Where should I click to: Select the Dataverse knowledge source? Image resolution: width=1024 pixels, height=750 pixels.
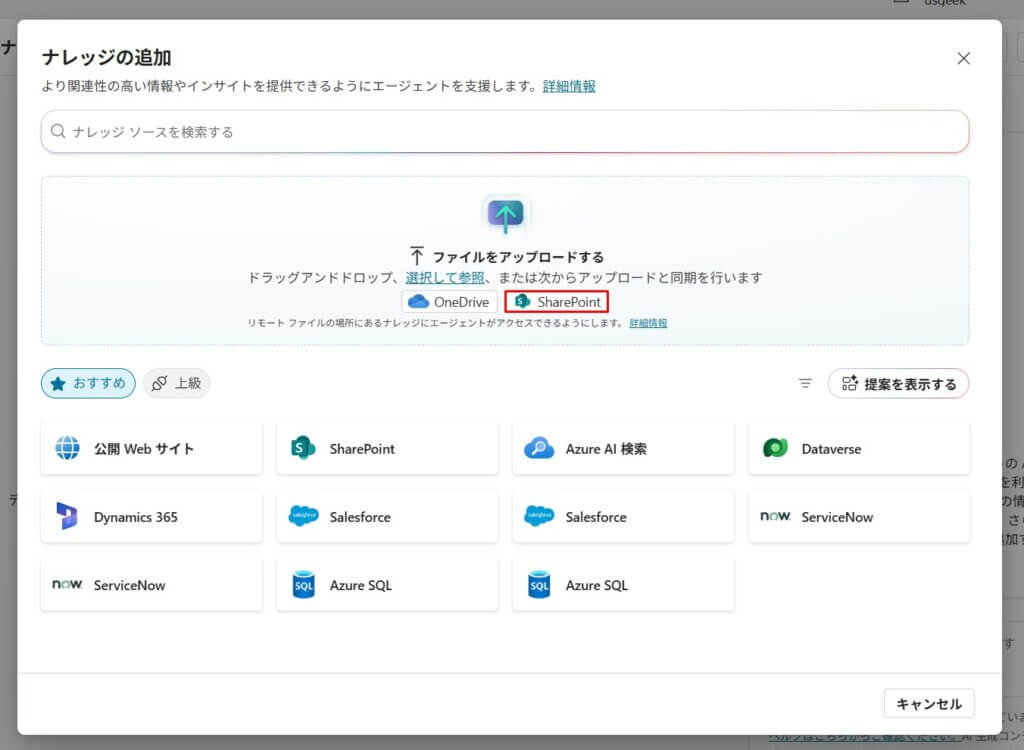click(x=858, y=449)
